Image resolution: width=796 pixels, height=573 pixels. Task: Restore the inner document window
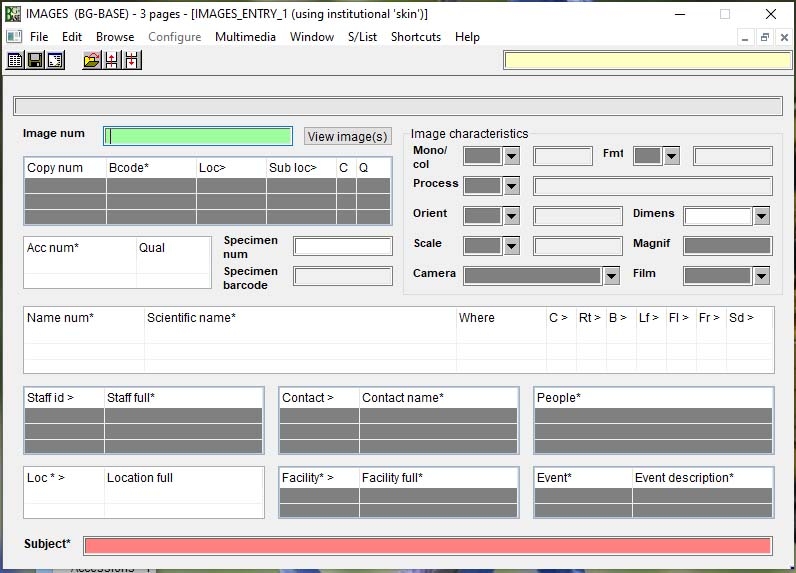[764, 37]
